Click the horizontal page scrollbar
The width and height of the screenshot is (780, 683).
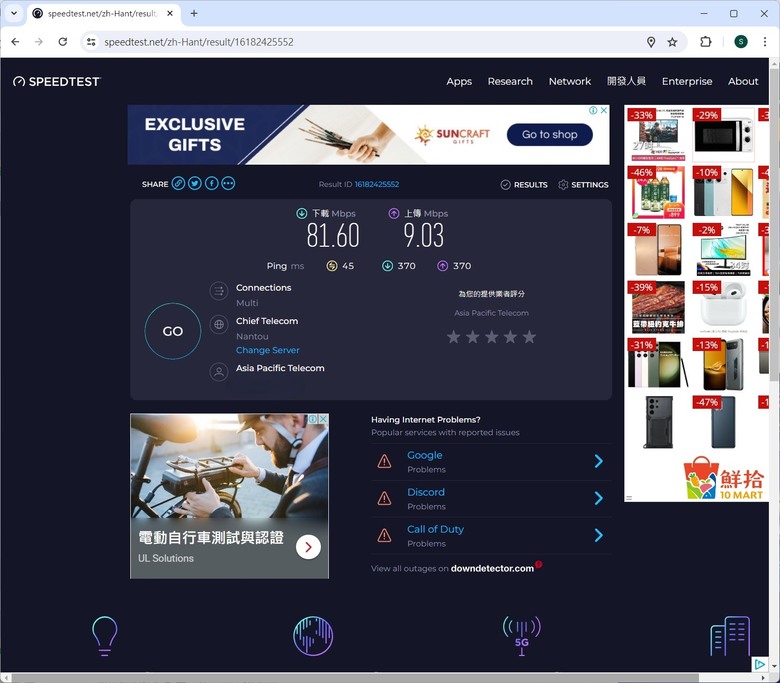355,678
